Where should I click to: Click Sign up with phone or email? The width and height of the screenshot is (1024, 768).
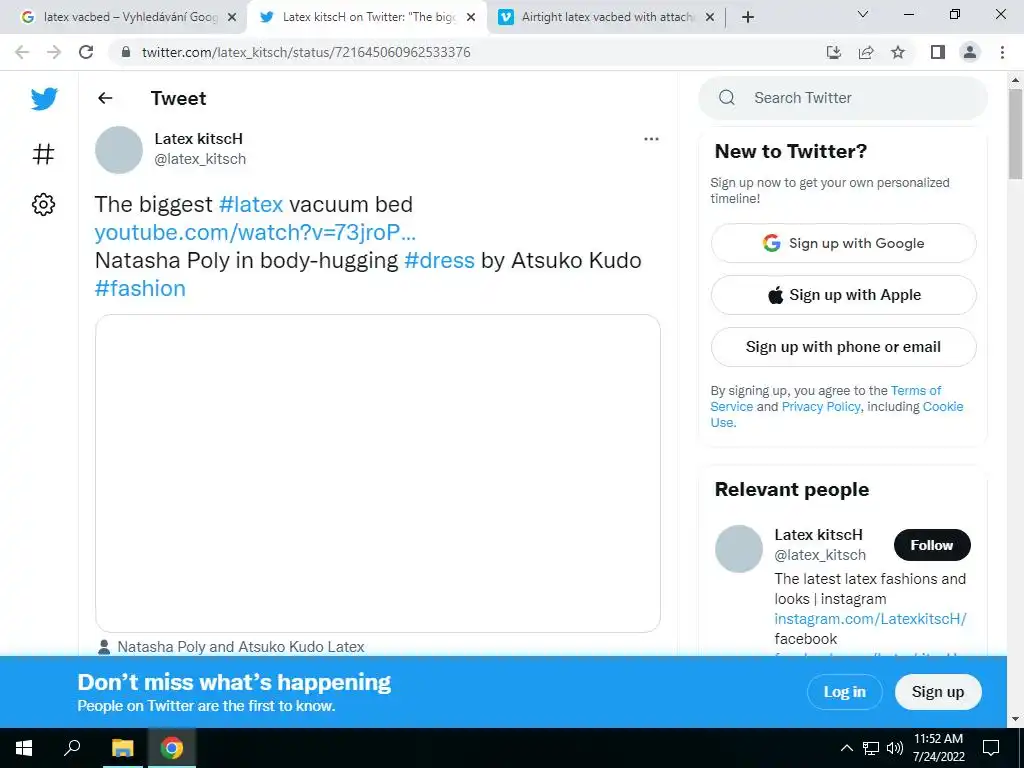point(843,347)
